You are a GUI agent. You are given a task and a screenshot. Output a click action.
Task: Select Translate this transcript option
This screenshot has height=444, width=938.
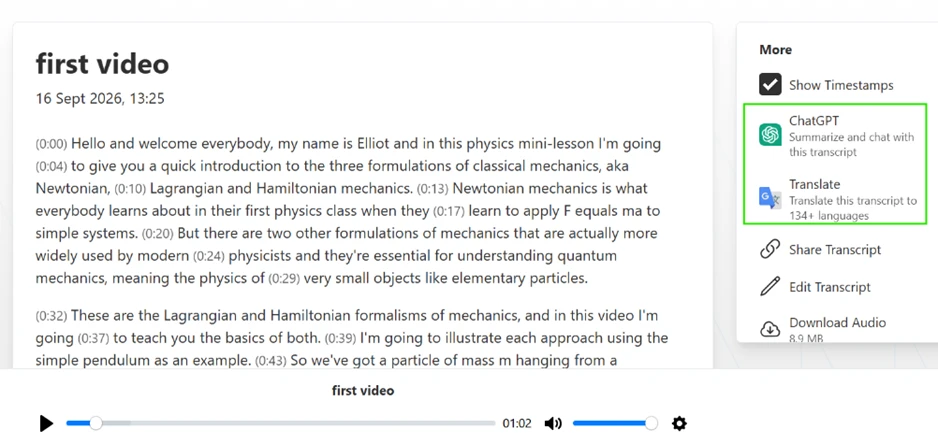click(835, 198)
